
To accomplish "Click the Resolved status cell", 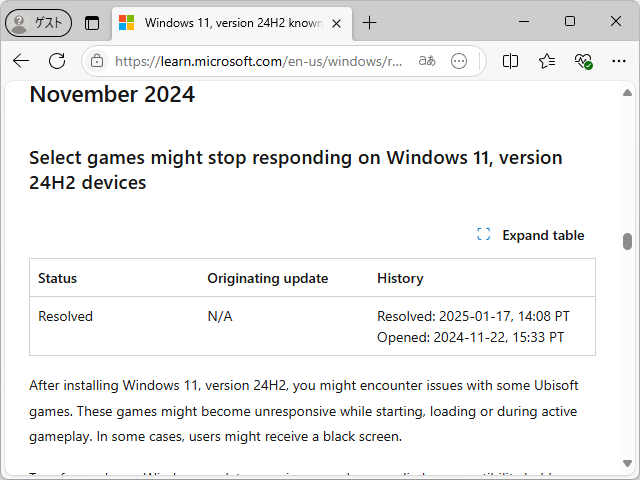I will click(65, 316).
